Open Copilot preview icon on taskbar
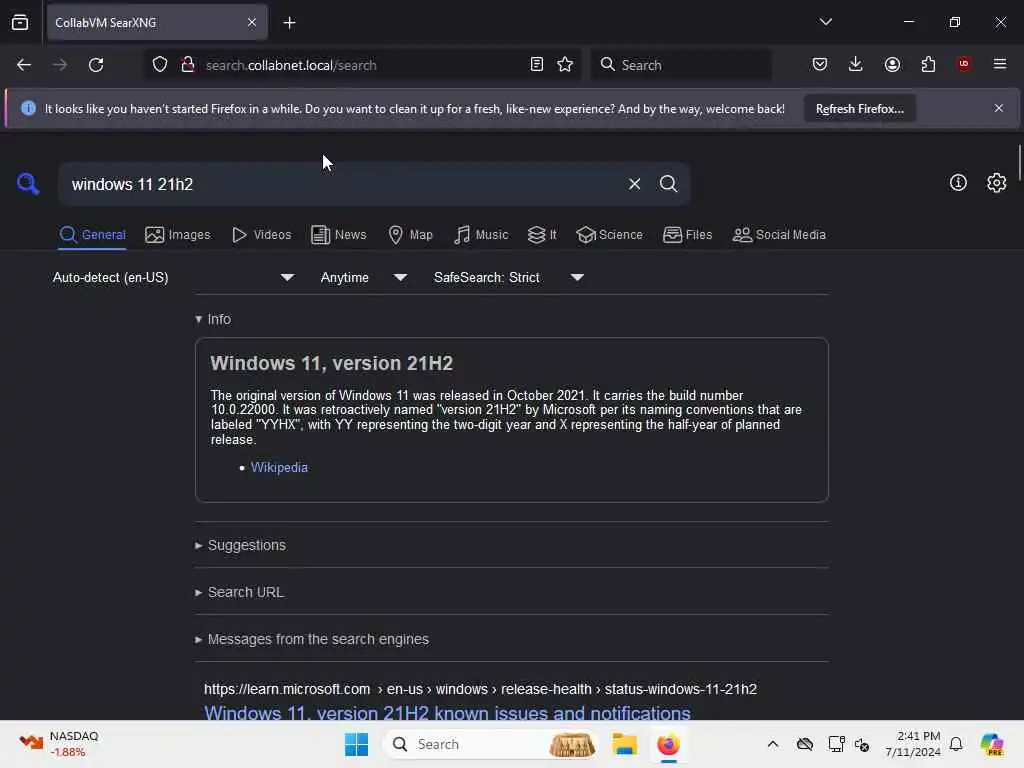This screenshot has height=768, width=1024. coord(991,744)
